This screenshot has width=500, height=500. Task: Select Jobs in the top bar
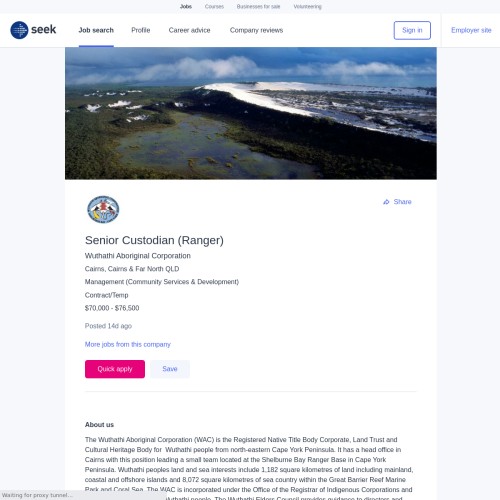tap(186, 6)
